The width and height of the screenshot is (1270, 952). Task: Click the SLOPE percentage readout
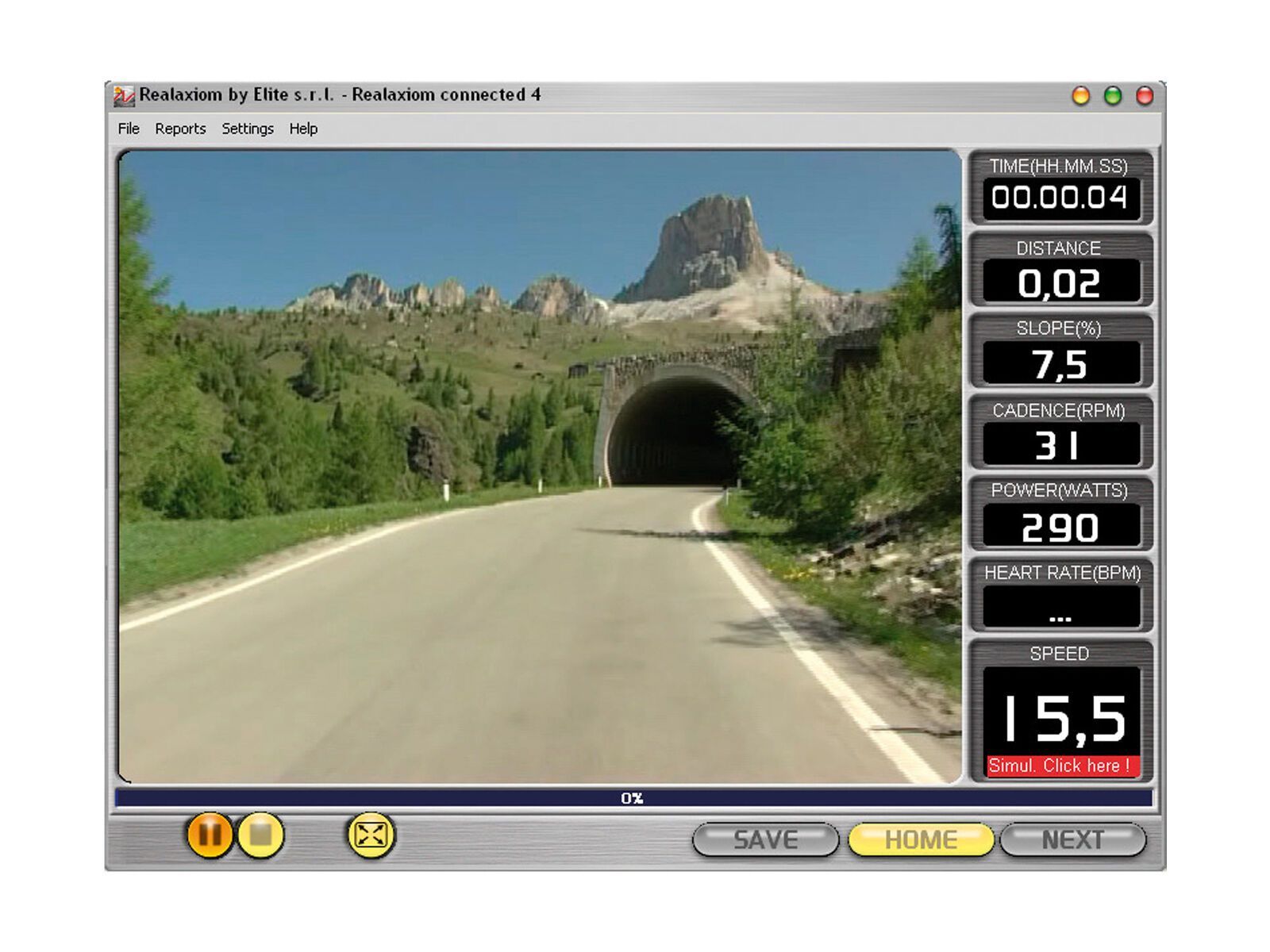tap(1061, 361)
